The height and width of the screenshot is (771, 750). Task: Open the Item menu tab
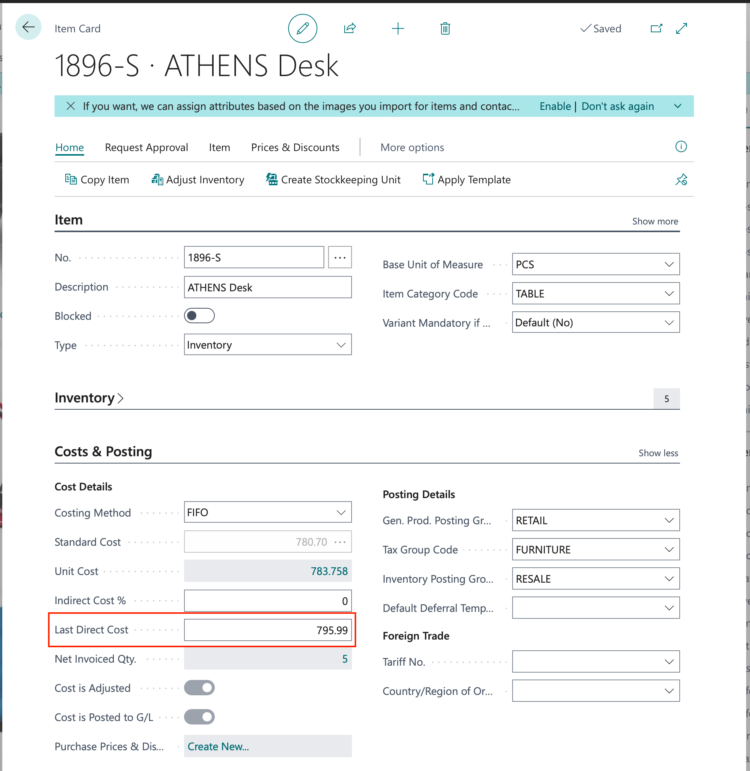click(219, 147)
